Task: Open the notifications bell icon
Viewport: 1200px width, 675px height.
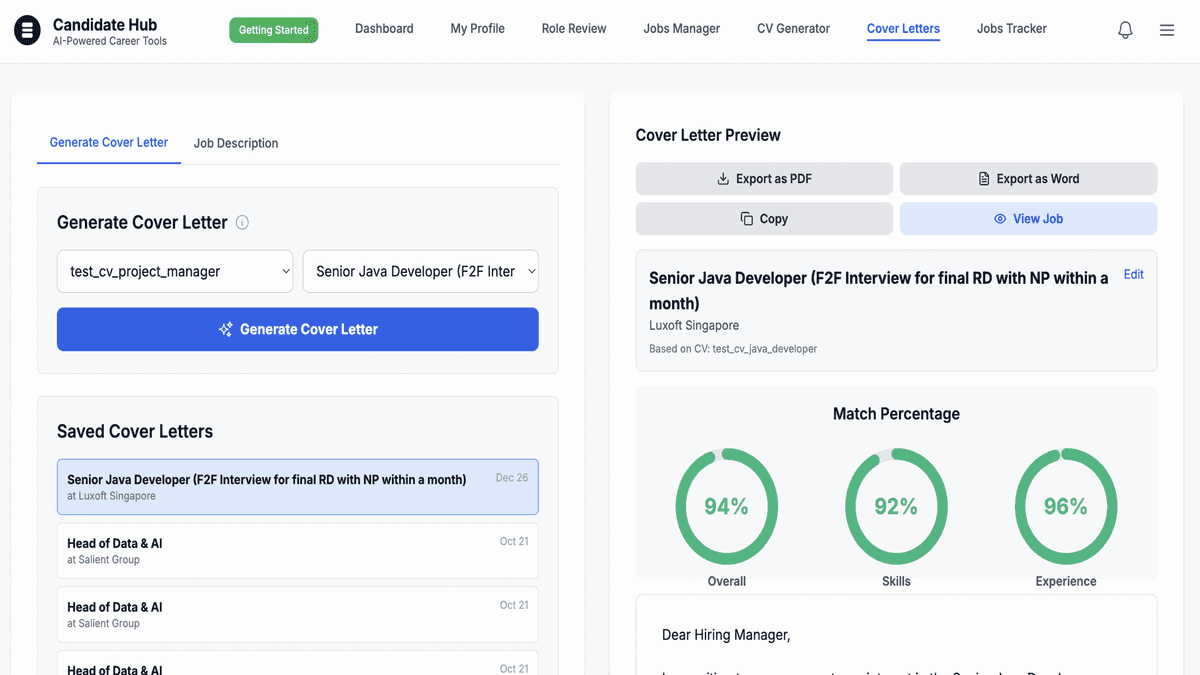Action: tap(1125, 30)
